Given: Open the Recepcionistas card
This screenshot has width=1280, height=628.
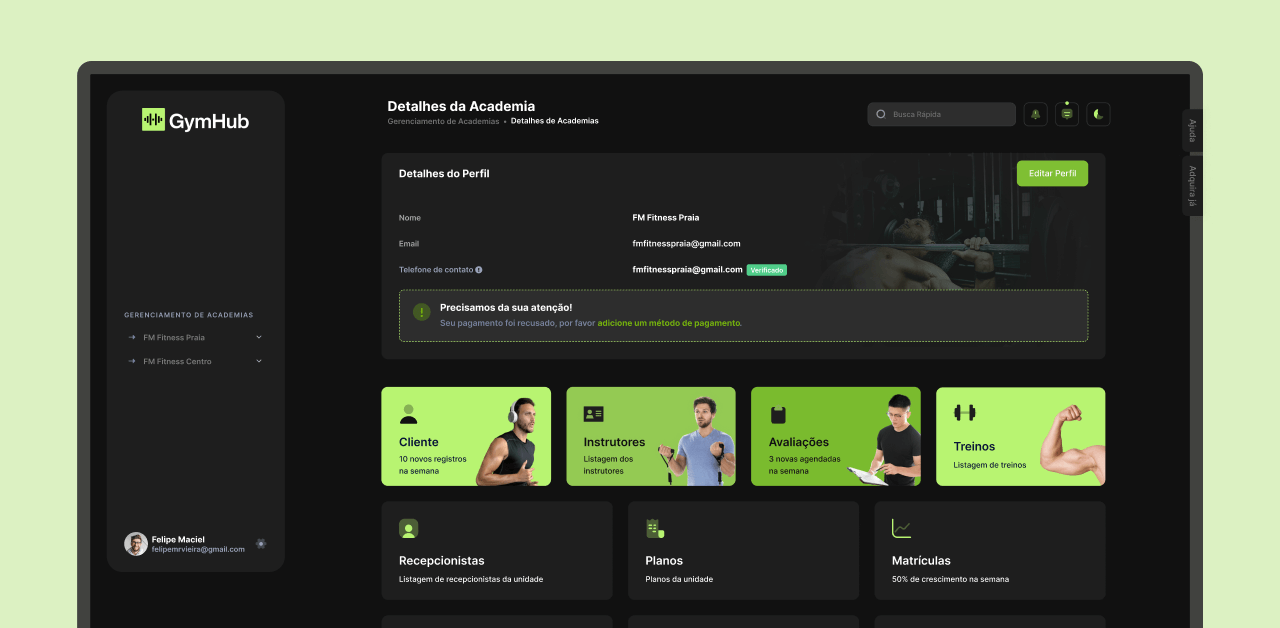Looking at the screenshot, I should click(497, 550).
